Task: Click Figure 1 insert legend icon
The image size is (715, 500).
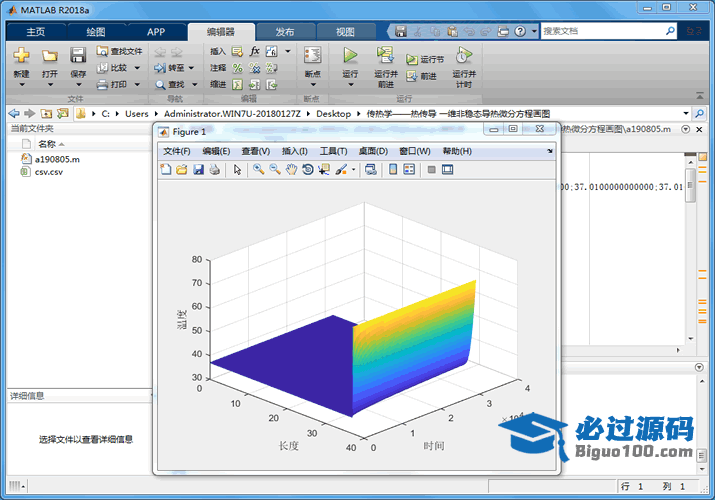Action: [409, 170]
